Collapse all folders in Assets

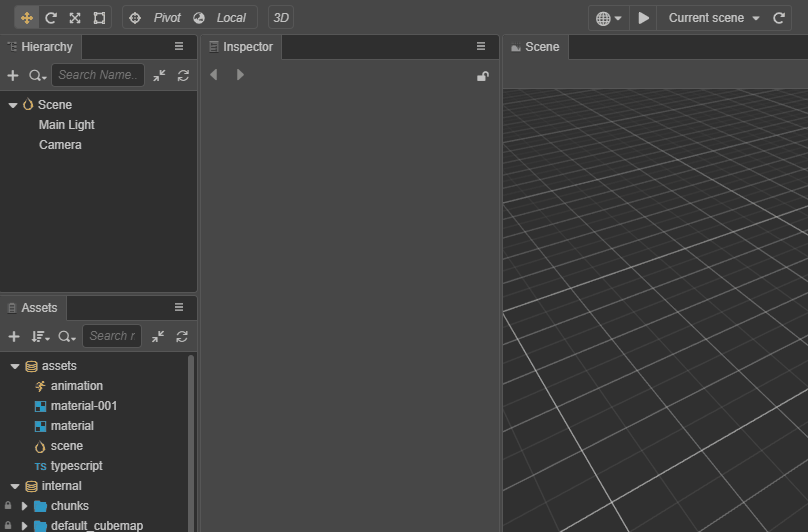point(158,337)
